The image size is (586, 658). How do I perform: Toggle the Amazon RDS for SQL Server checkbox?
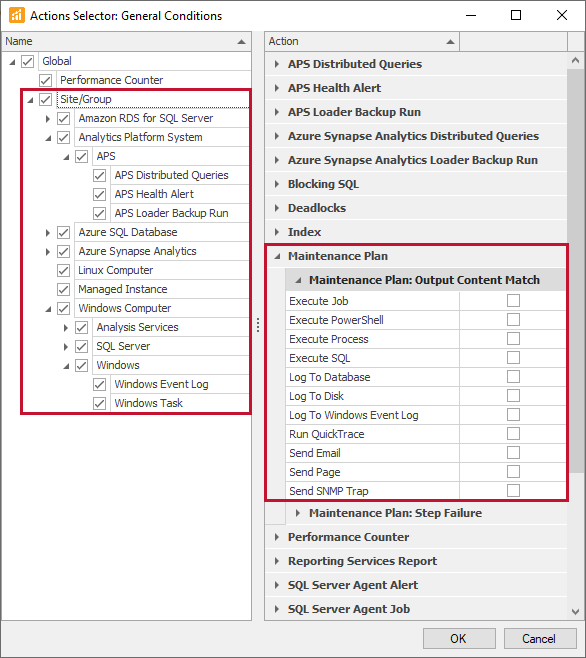[x=63, y=118]
